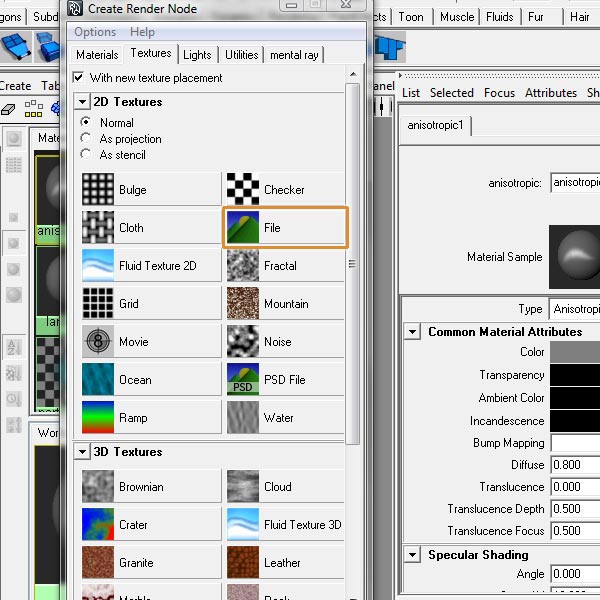Switch to the Lights tab
Viewport: 600px width, 600px height.
click(x=197, y=55)
